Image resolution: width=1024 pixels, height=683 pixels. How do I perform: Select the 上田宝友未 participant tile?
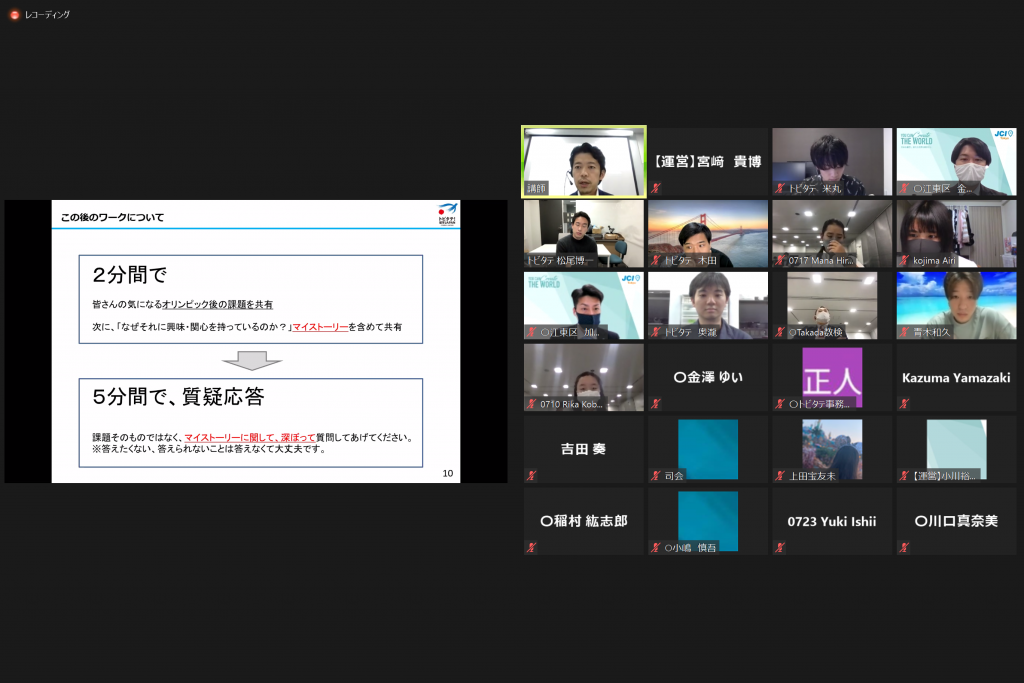(x=832, y=449)
